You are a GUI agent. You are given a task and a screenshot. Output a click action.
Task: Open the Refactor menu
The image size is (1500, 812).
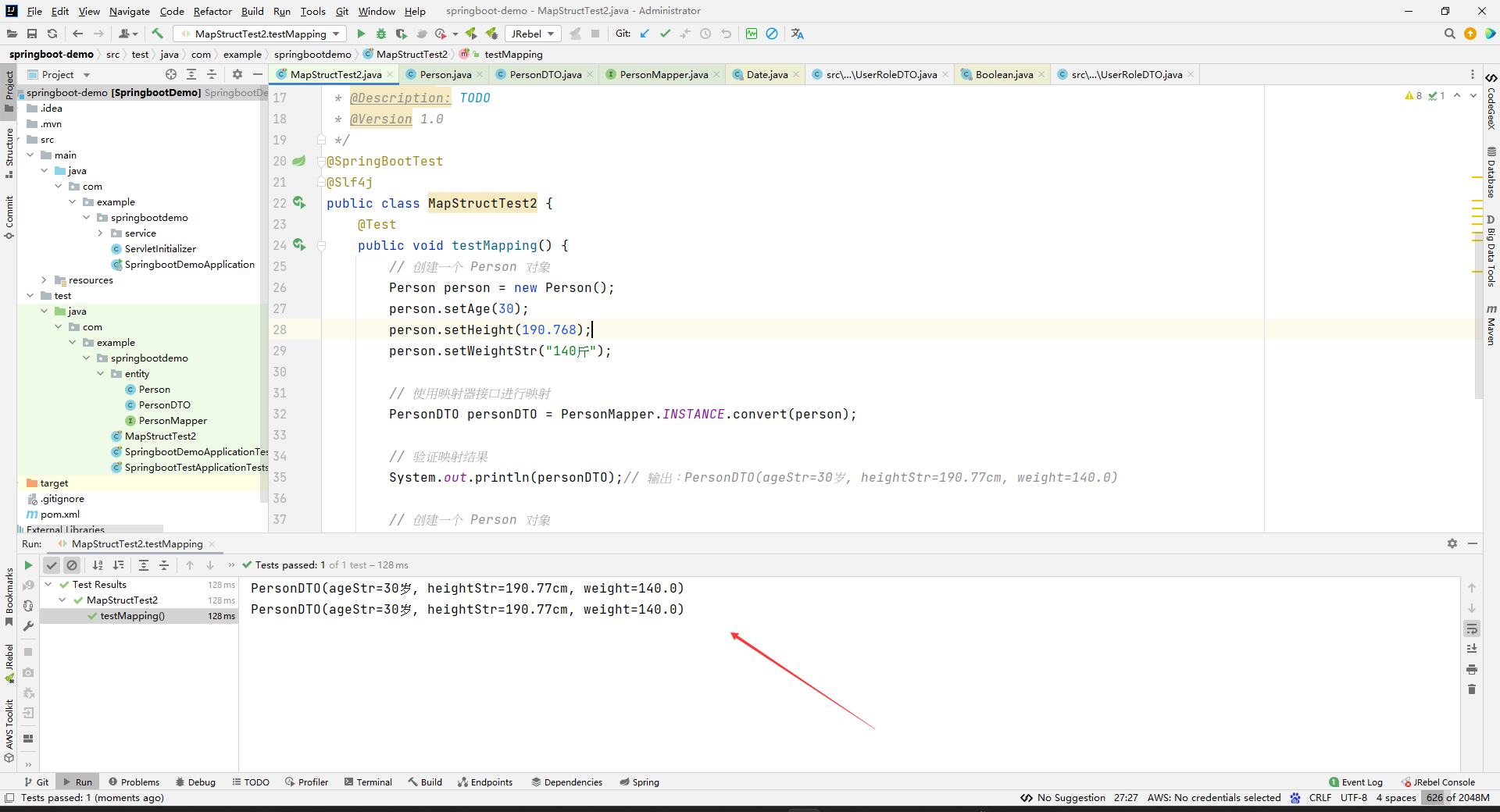[x=212, y=11]
